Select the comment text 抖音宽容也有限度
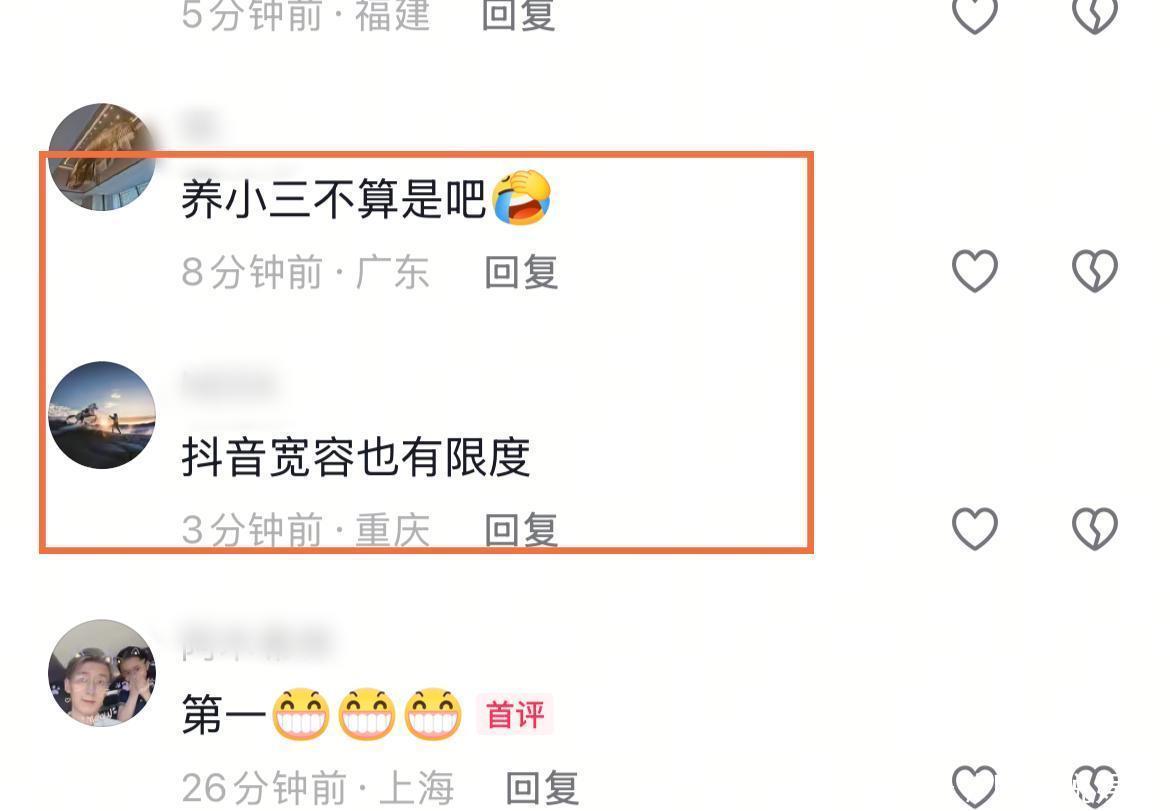The image size is (1170, 811). [x=356, y=457]
